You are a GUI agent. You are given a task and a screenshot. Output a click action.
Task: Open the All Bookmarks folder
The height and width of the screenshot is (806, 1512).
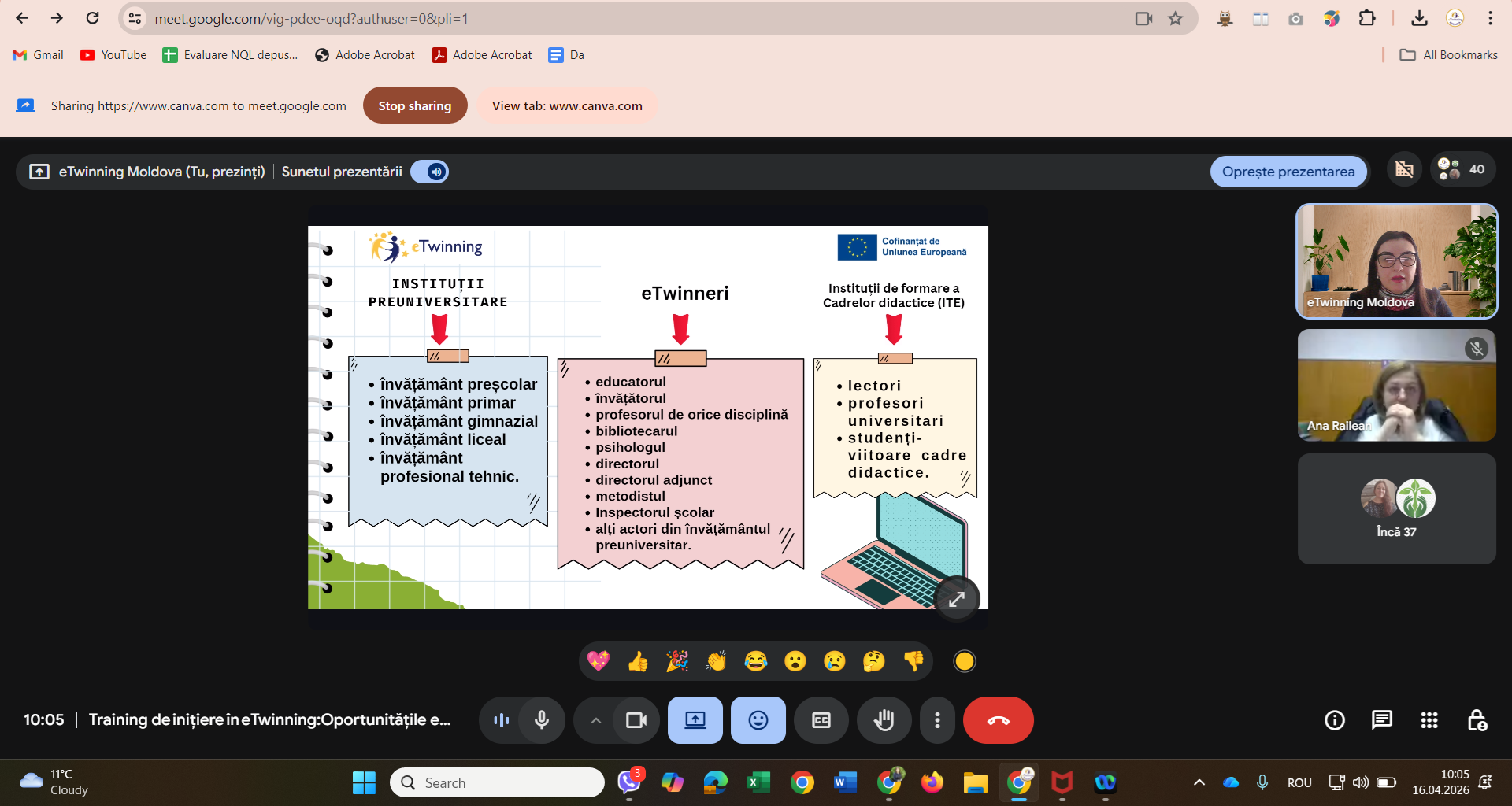click(1448, 55)
